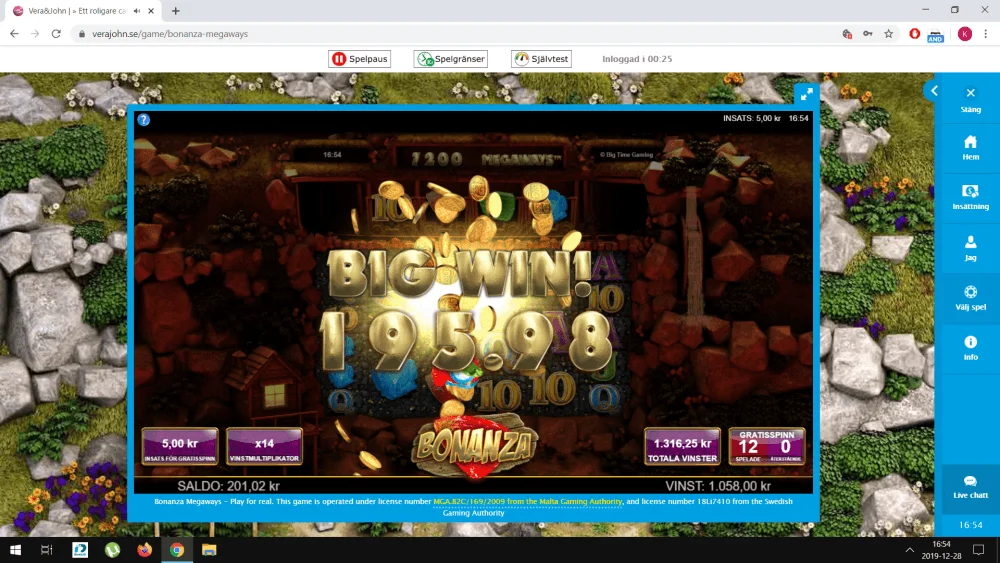Viewport: 1000px width, 563px height.
Task: Bookmark this page with the star
Action: [888, 34]
